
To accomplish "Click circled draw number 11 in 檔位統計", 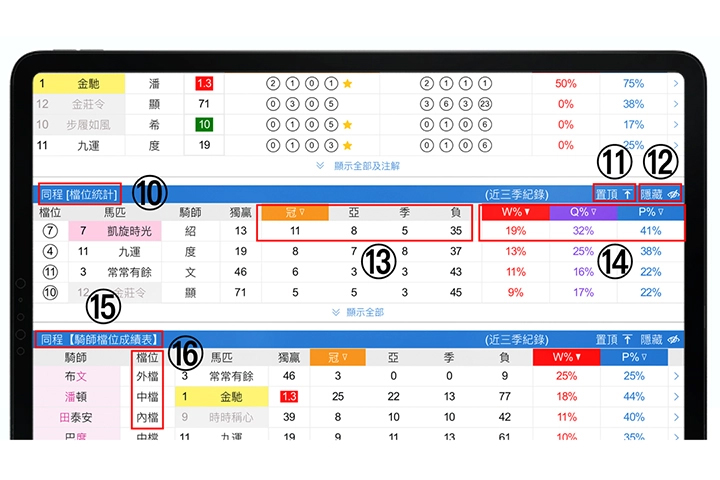I will pyautogui.click(x=50, y=272).
